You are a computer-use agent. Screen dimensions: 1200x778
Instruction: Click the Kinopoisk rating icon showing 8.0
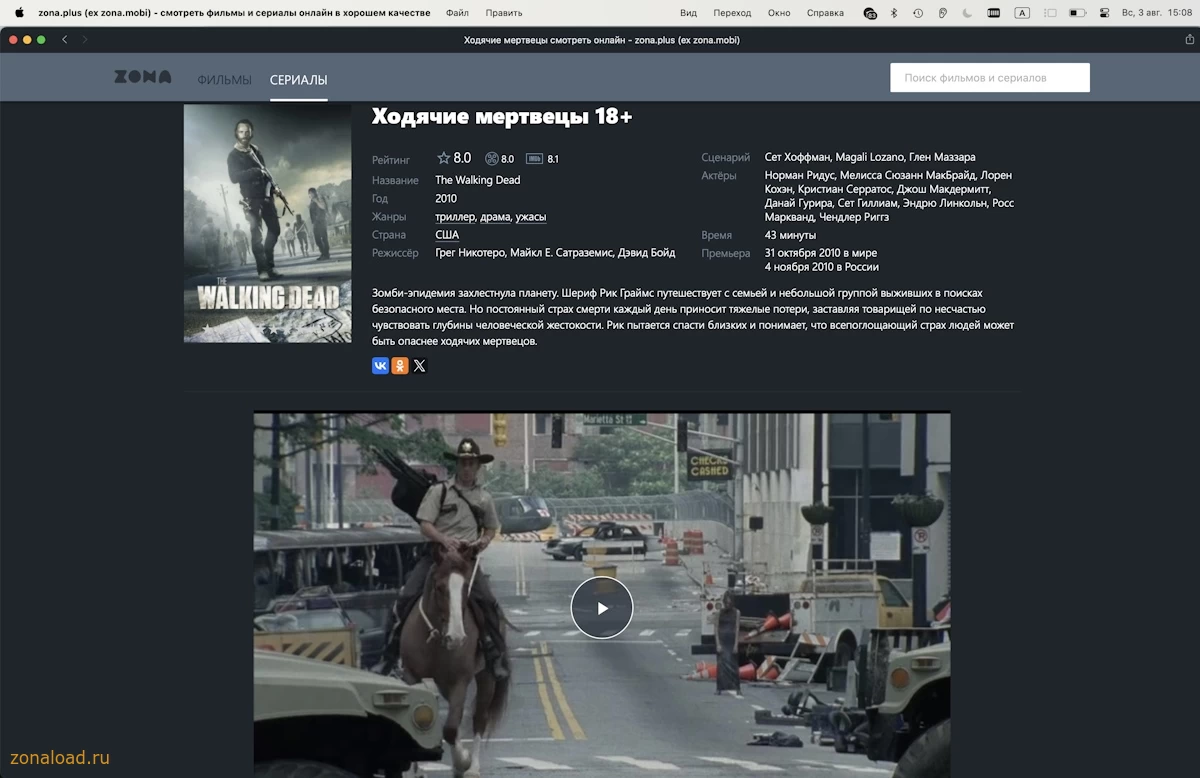(491, 159)
